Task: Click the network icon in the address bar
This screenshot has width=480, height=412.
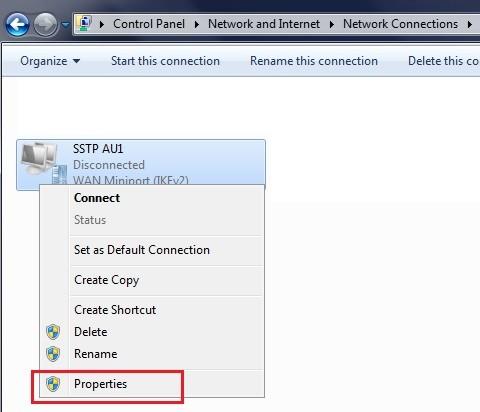Action: [85, 23]
